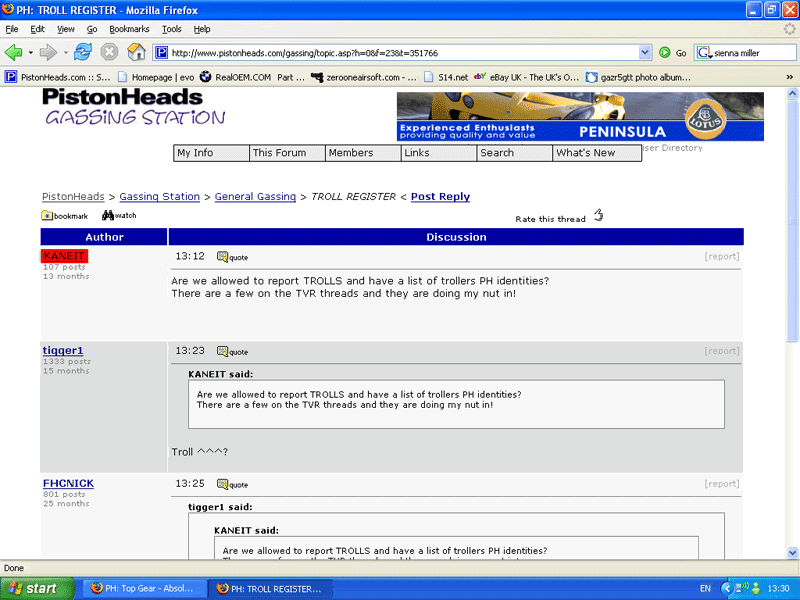Click the Home icon in toolbar

coord(136,52)
